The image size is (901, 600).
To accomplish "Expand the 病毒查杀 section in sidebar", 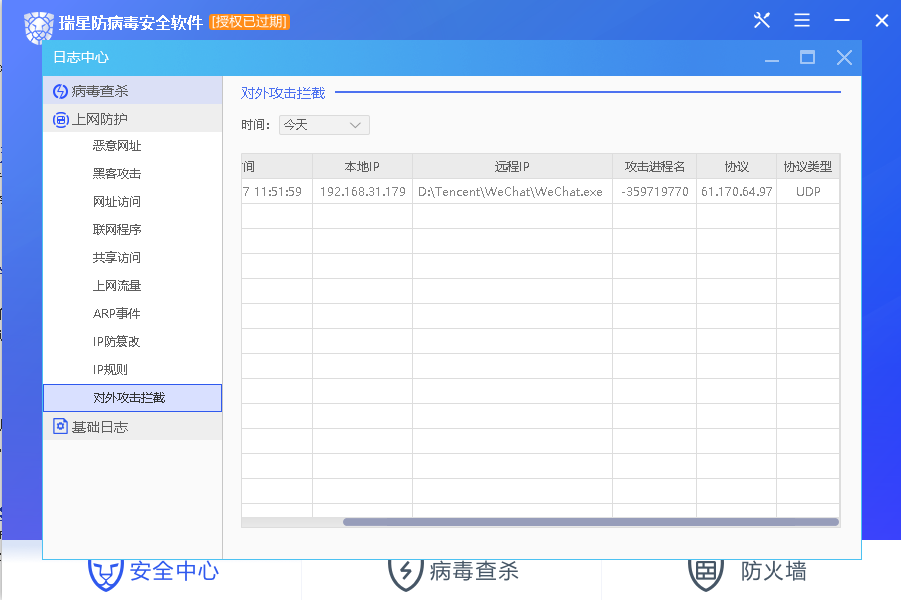I will [133, 91].
